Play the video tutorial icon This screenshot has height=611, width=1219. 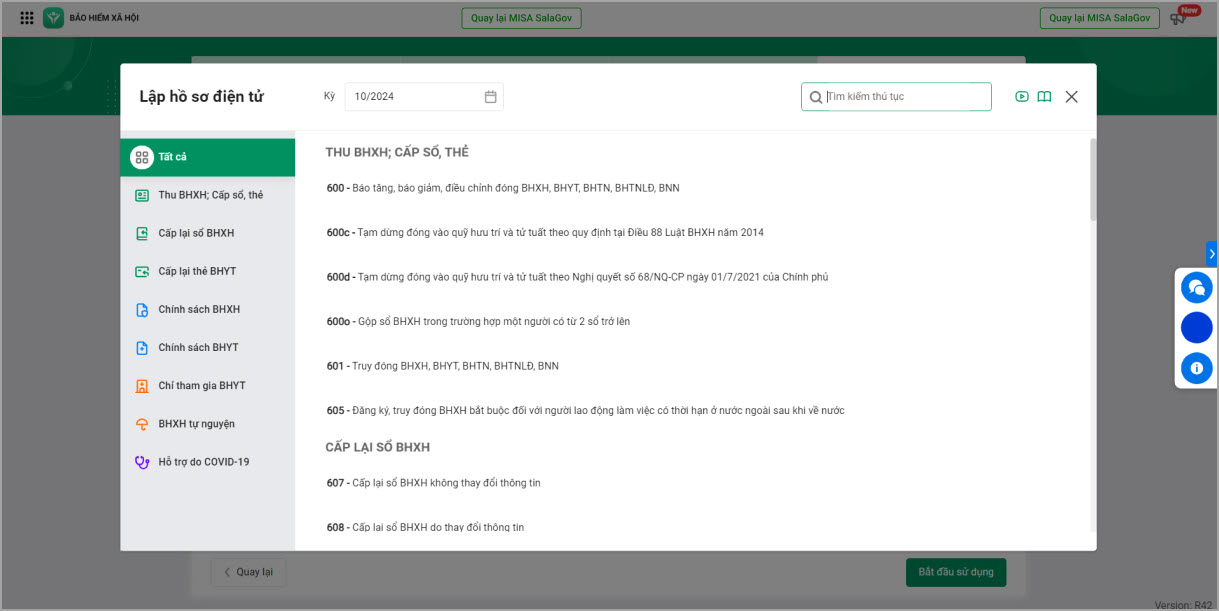1022,97
